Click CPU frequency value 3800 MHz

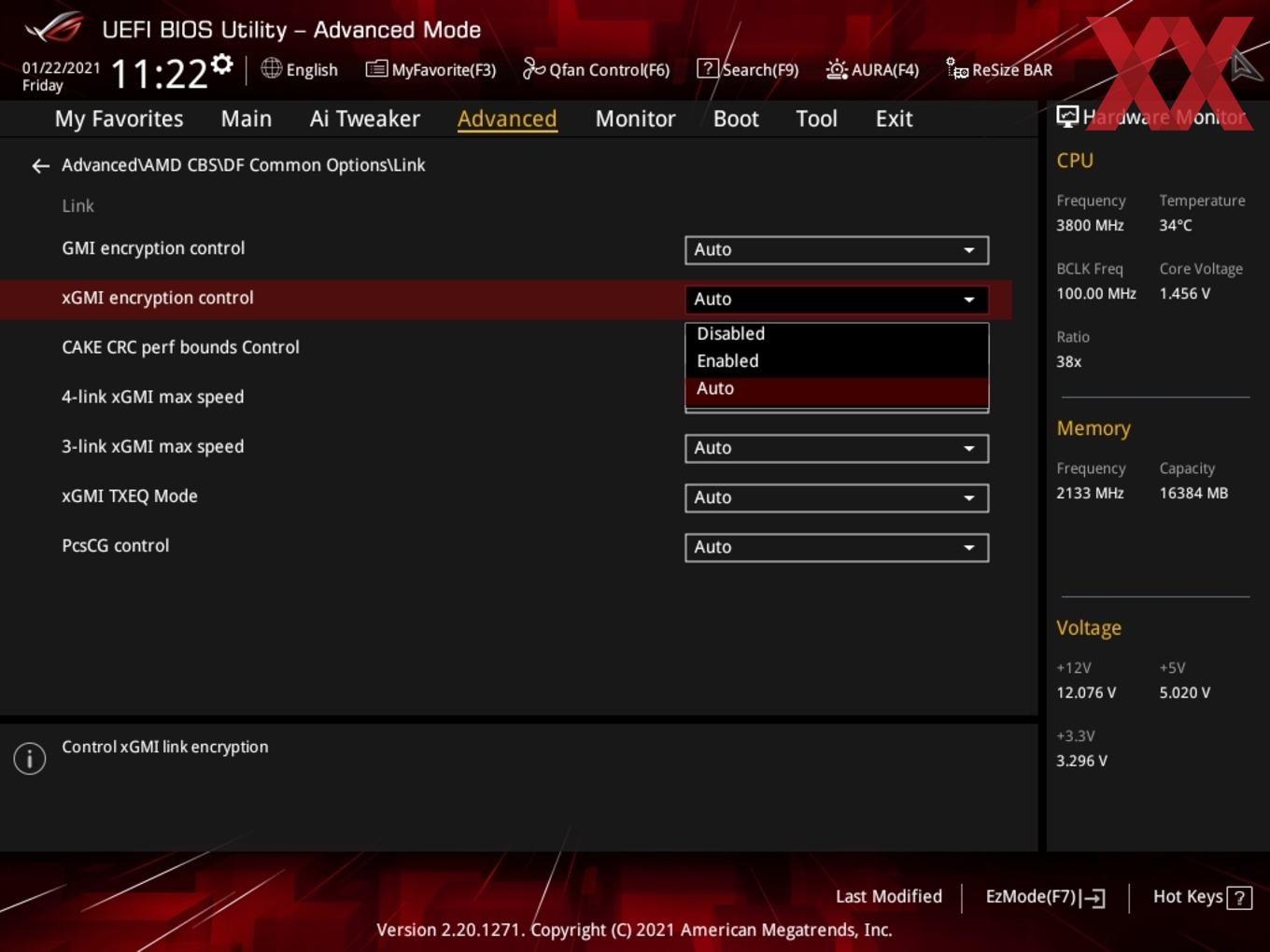tap(1090, 225)
